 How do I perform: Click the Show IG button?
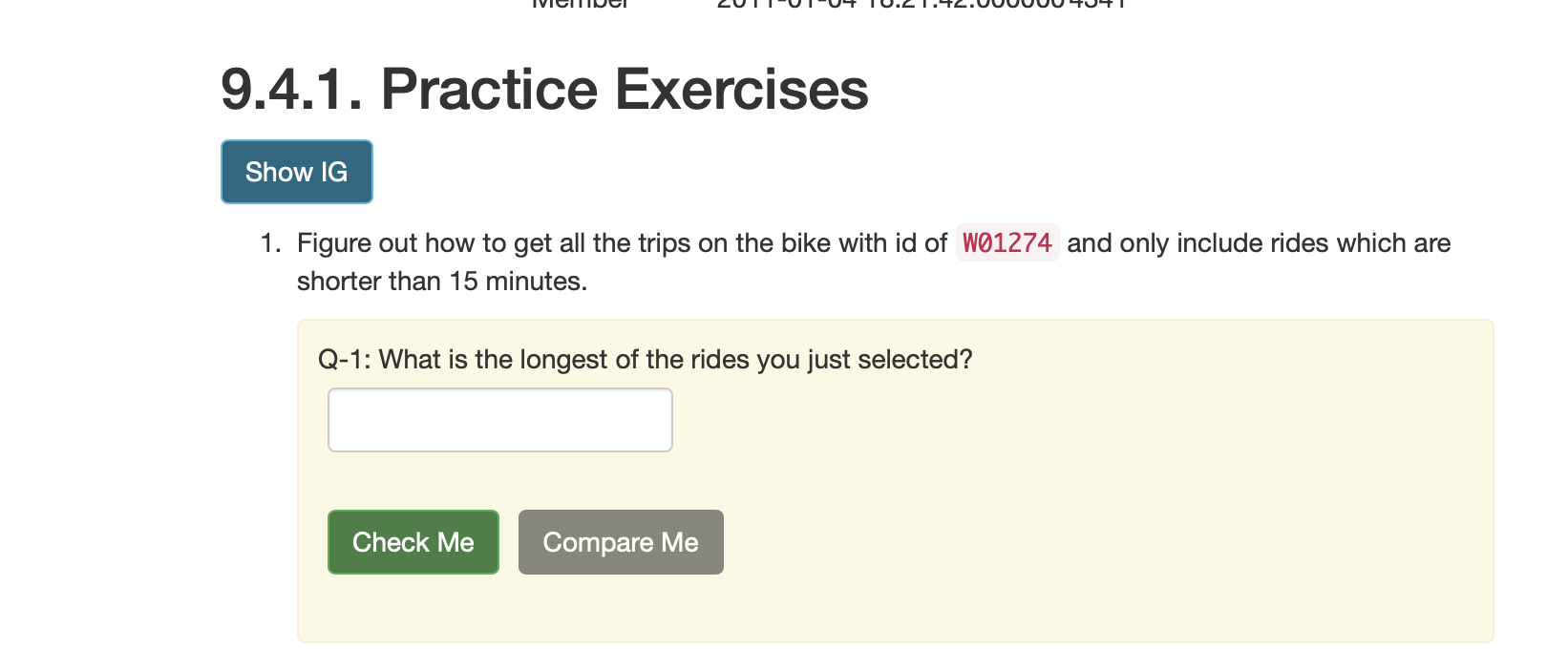(297, 172)
